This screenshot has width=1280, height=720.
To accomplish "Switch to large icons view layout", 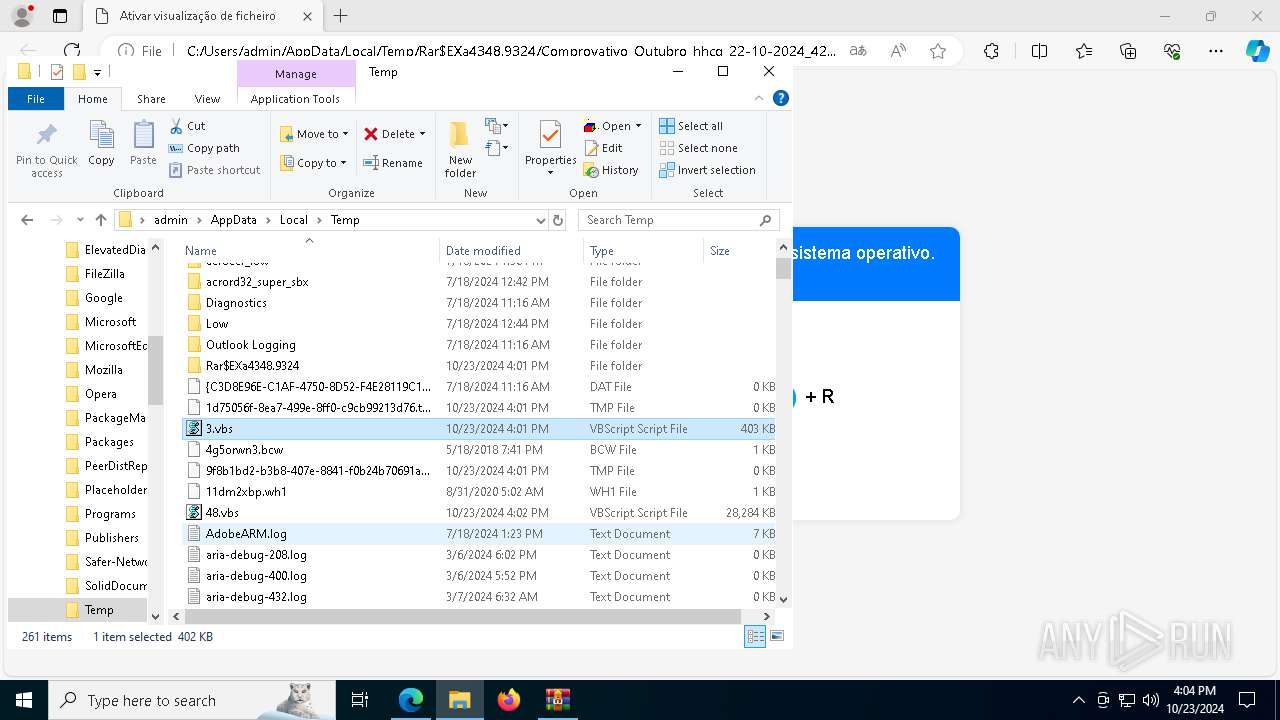I will pyautogui.click(x=777, y=636).
